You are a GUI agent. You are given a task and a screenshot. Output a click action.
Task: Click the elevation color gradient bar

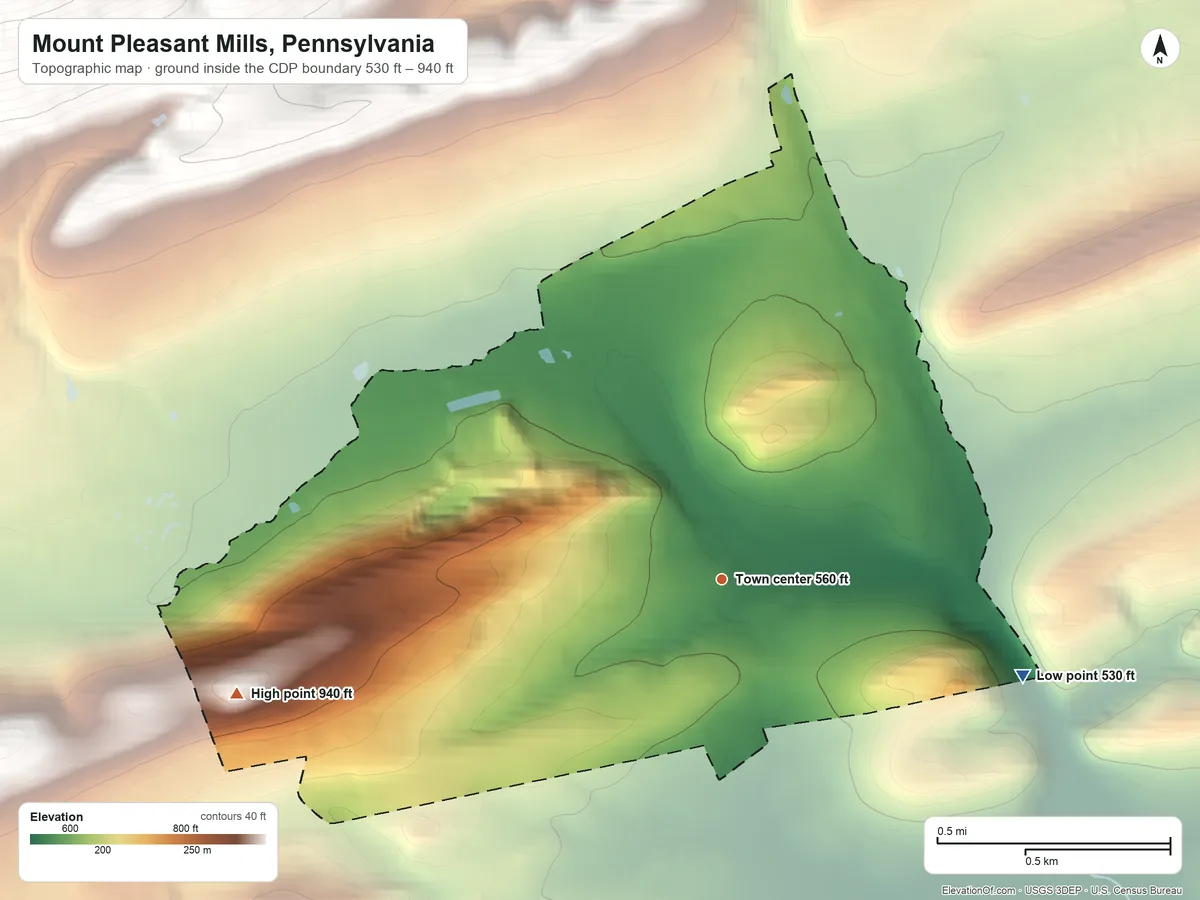[148, 839]
